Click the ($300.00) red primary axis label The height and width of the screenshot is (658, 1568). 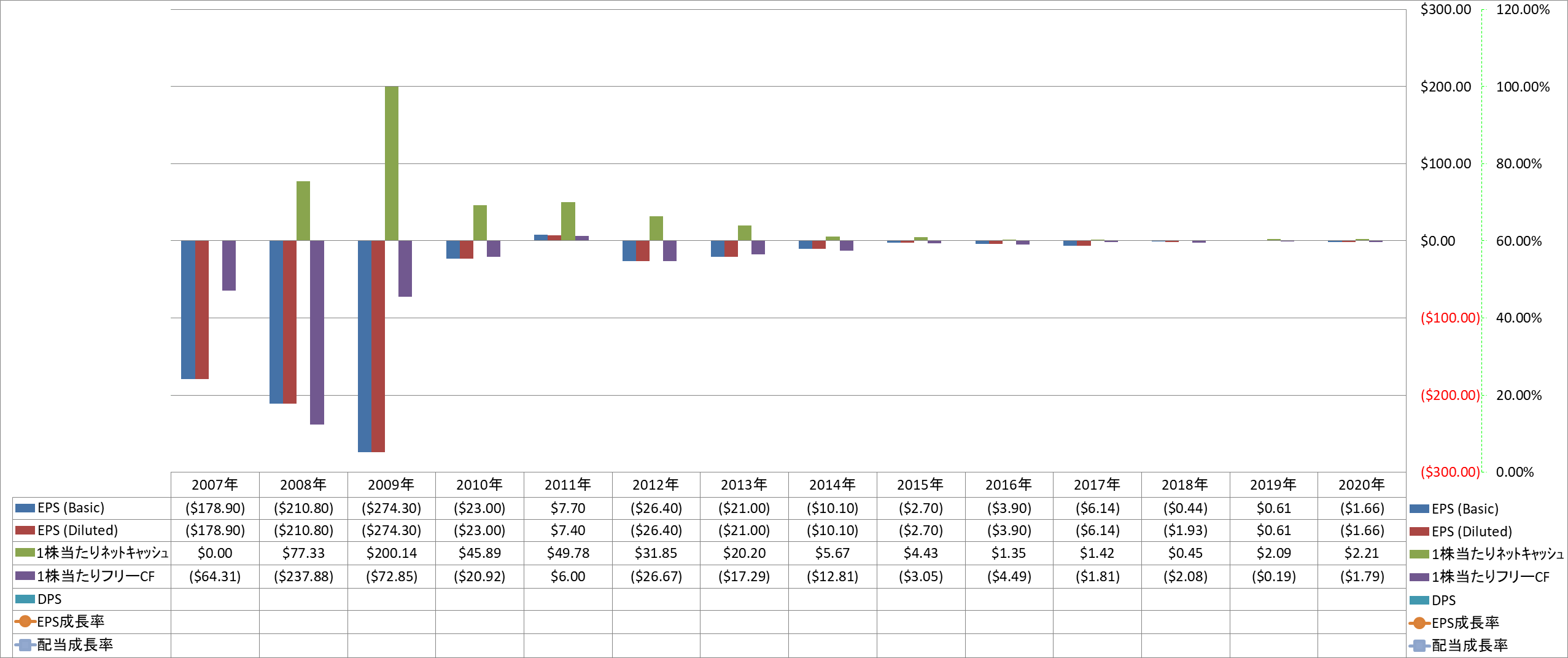pos(1450,472)
